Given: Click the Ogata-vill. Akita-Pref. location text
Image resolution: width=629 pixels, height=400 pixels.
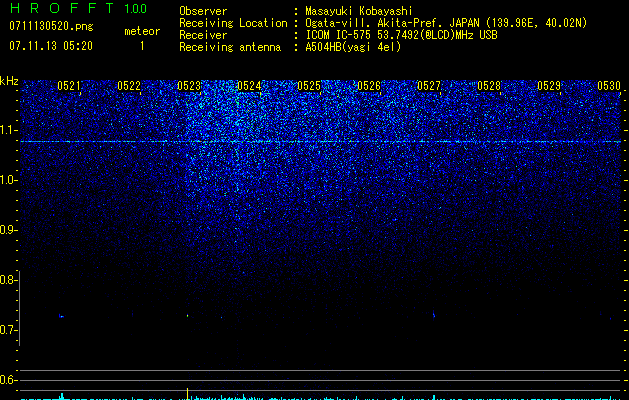Looking at the screenshot, I should click(375, 23).
